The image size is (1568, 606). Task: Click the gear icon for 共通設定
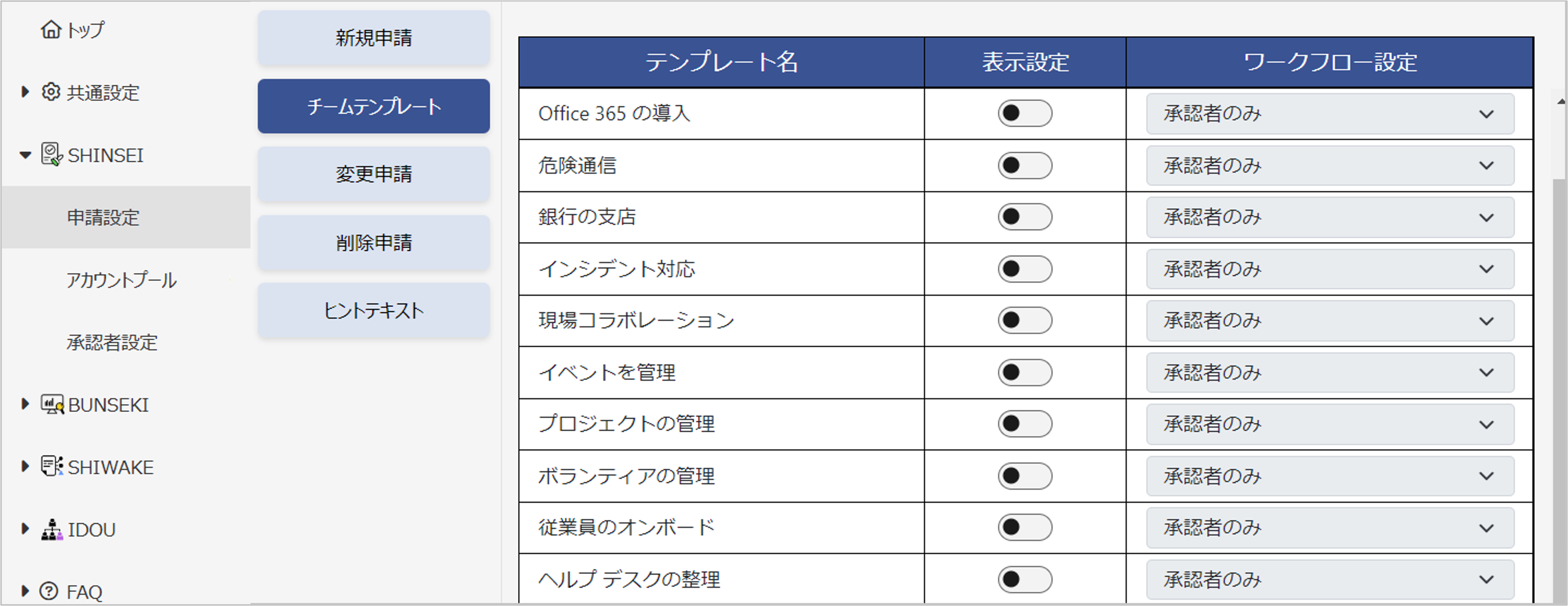tap(51, 92)
